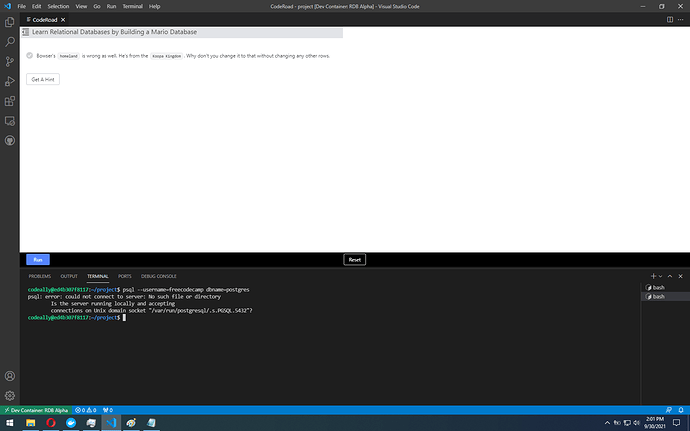The height and width of the screenshot is (431, 690).
Task: Open the Selection menu
Action: click(x=58, y=6)
